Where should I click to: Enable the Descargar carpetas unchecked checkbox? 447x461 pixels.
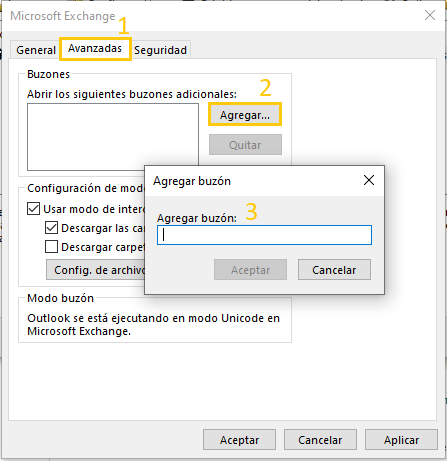pos(51,247)
